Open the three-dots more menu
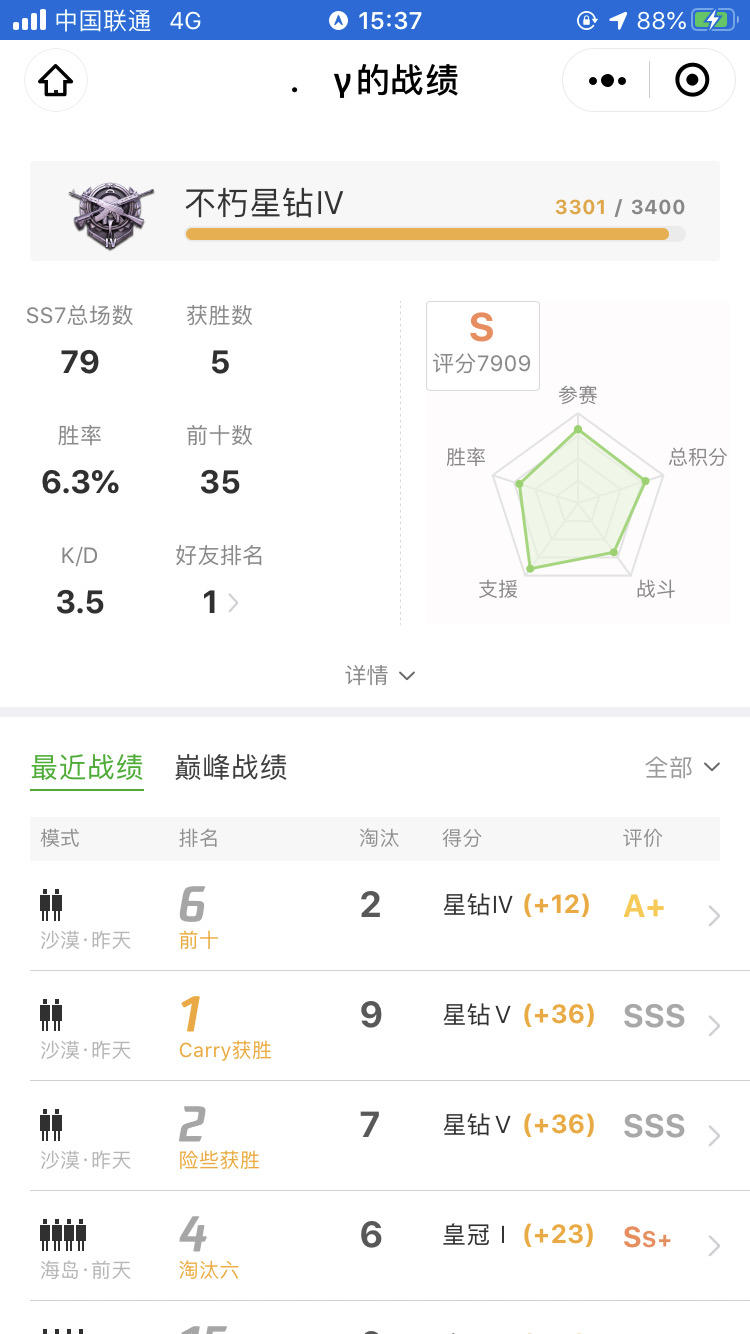This screenshot has width=750, height=1334. (607, 80)
